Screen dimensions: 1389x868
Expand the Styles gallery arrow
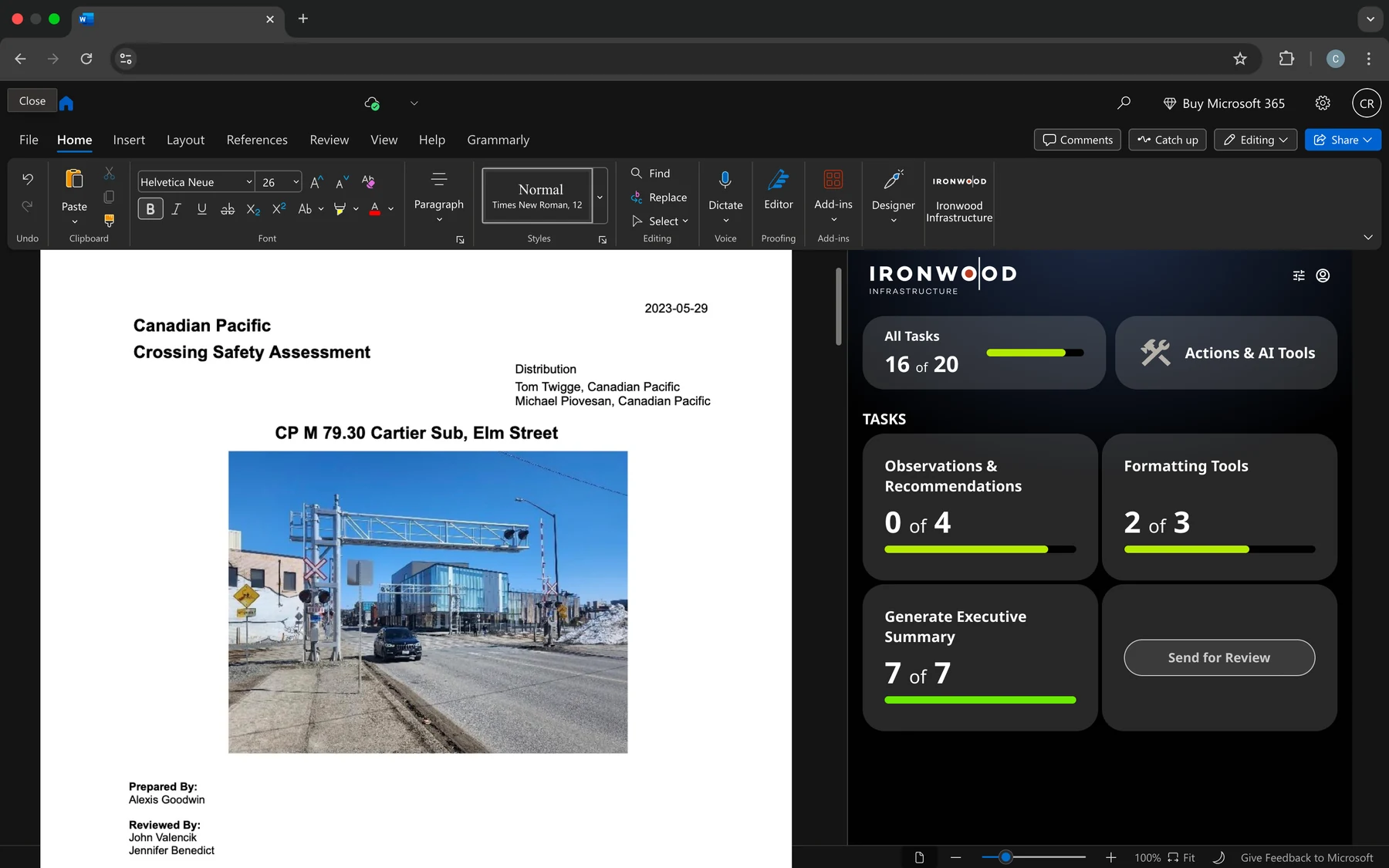(x=600, y=197)
